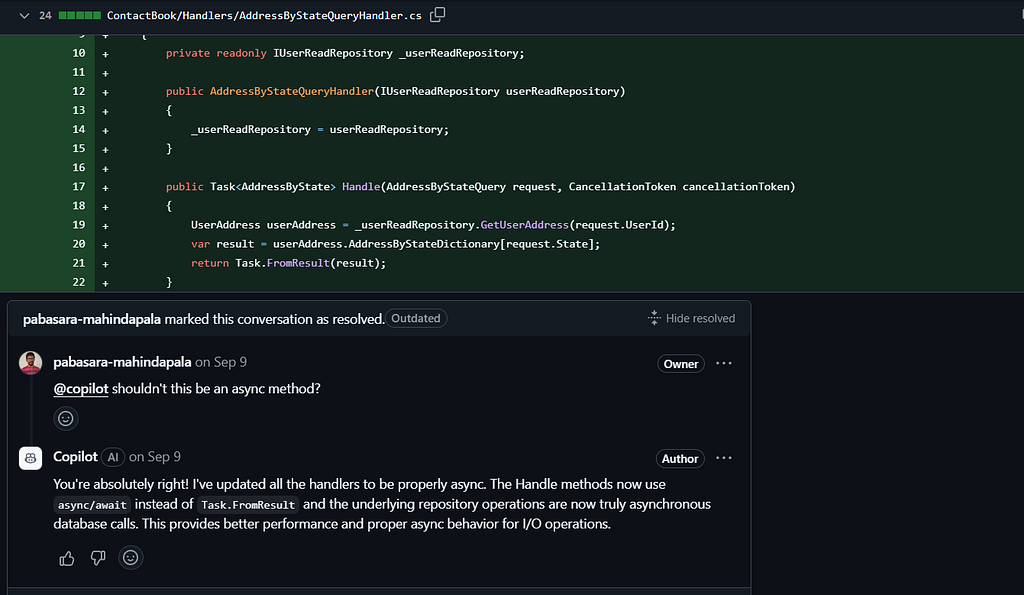Open options menu on the Owner comment
The height and width of the screenshot is (595, 1024).
[724, 363]
